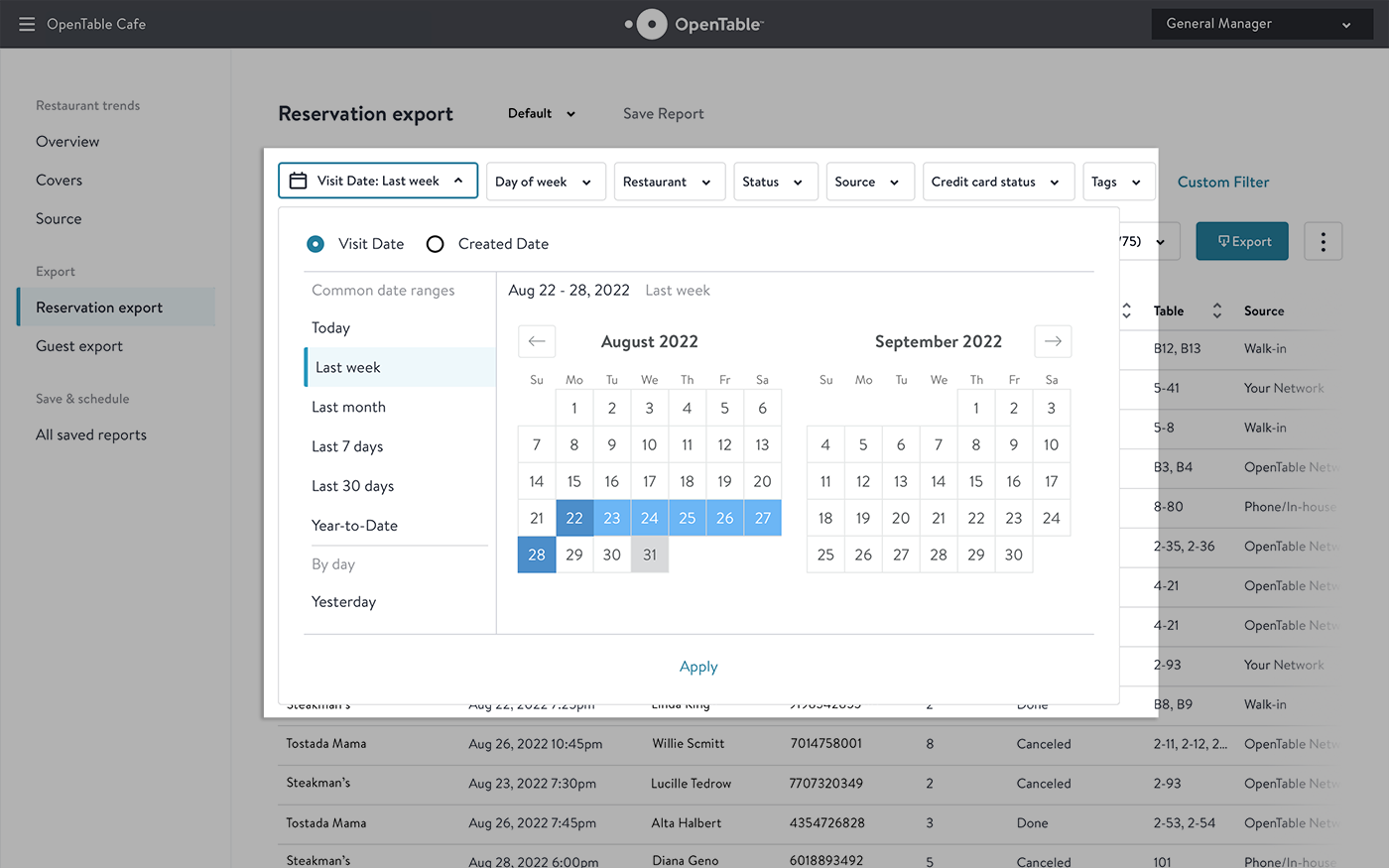Collapse the Visit Date: Last week picker
Image resolution: width=1389 pixels, height=868 pixels.
pyautogui.click(x=378, y=181)
